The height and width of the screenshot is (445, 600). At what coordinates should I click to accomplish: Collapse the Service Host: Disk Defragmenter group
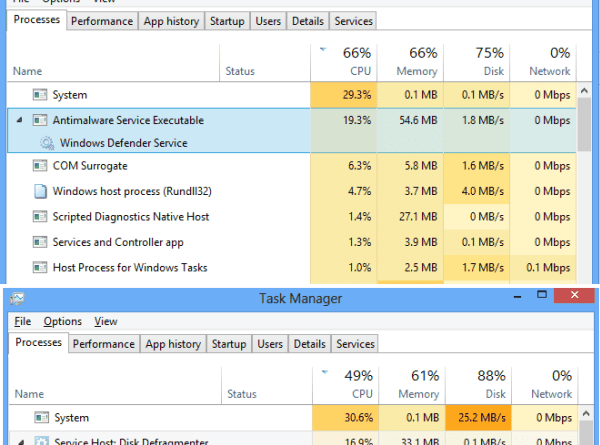click(21, 442)
